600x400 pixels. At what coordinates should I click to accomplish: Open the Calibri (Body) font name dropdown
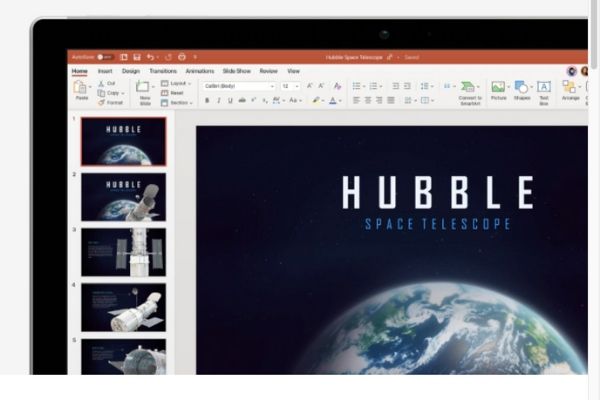tap(239, 86)
